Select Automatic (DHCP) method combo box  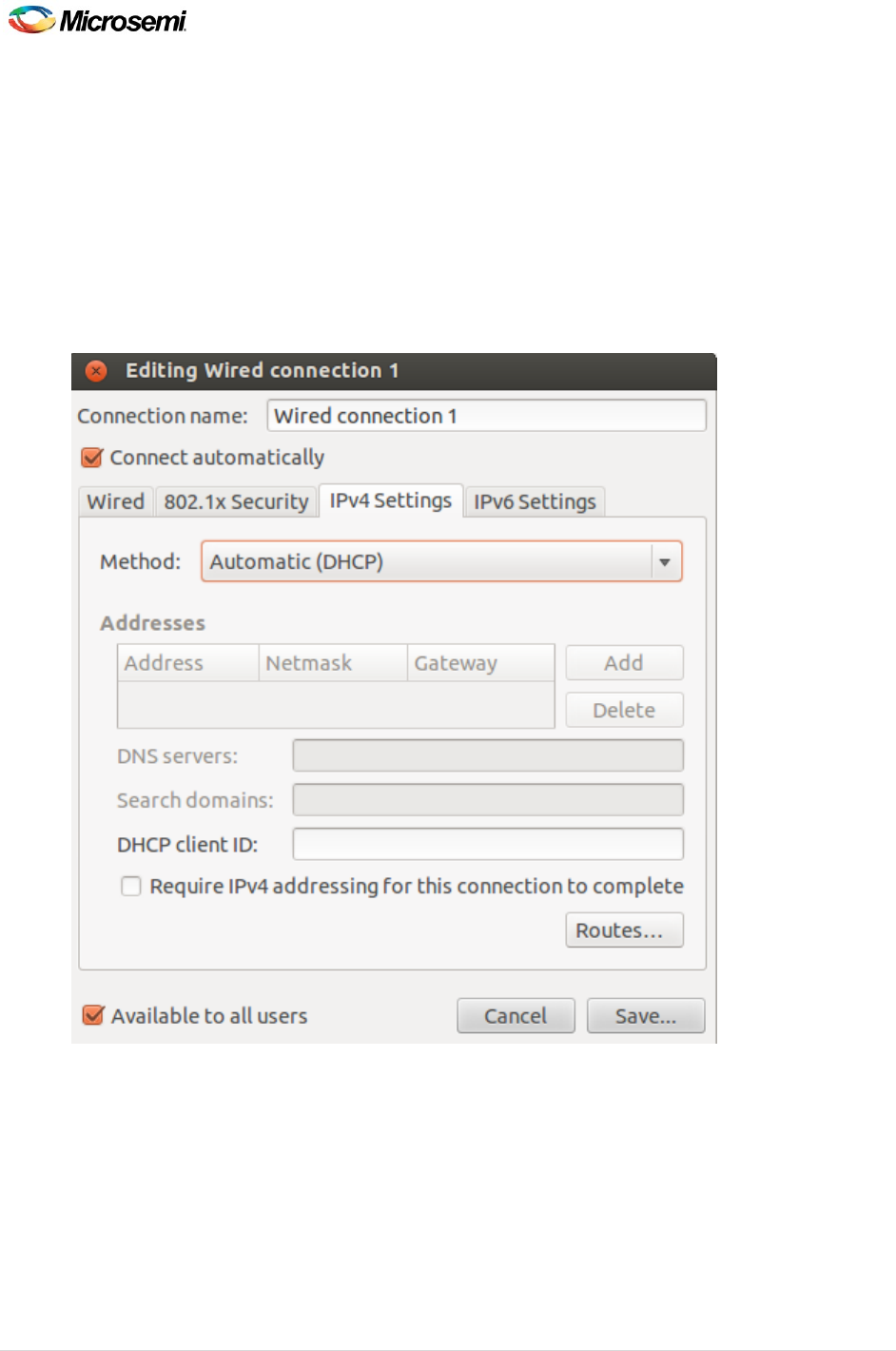click(x=441, y=561)
